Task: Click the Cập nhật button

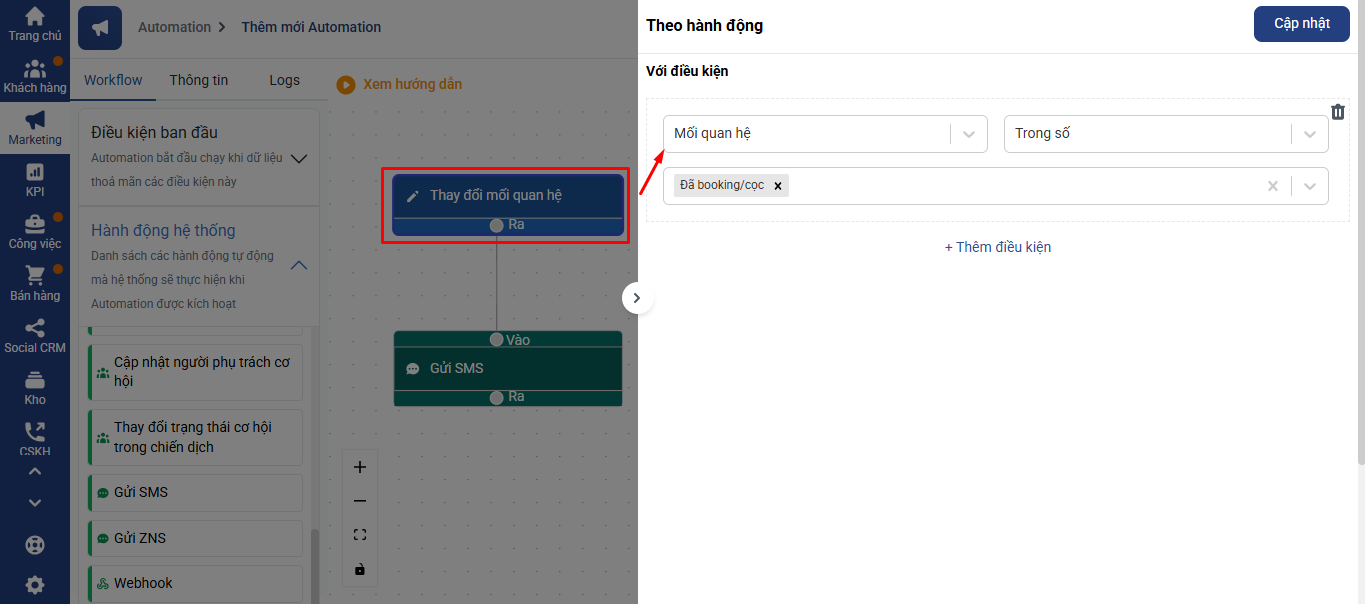Action: tap(1301, 24)
